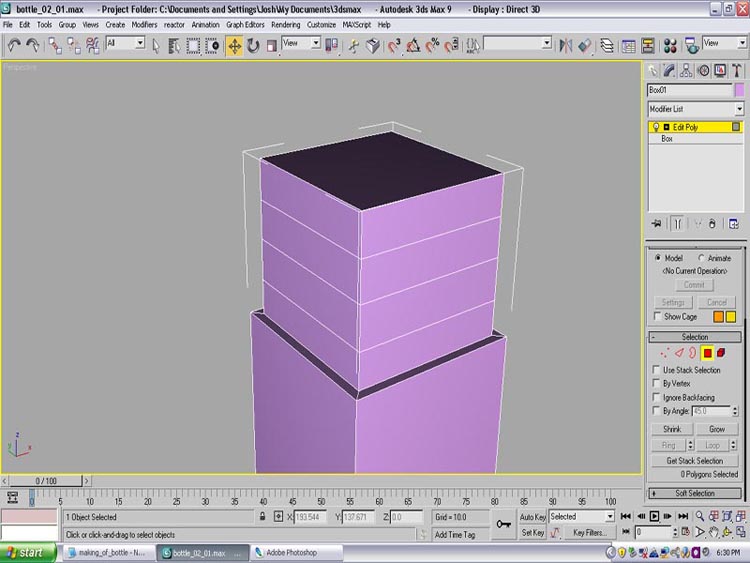Select the Animate radio button
The height and width of the screenshot is (563, 750).
(701, 258)
